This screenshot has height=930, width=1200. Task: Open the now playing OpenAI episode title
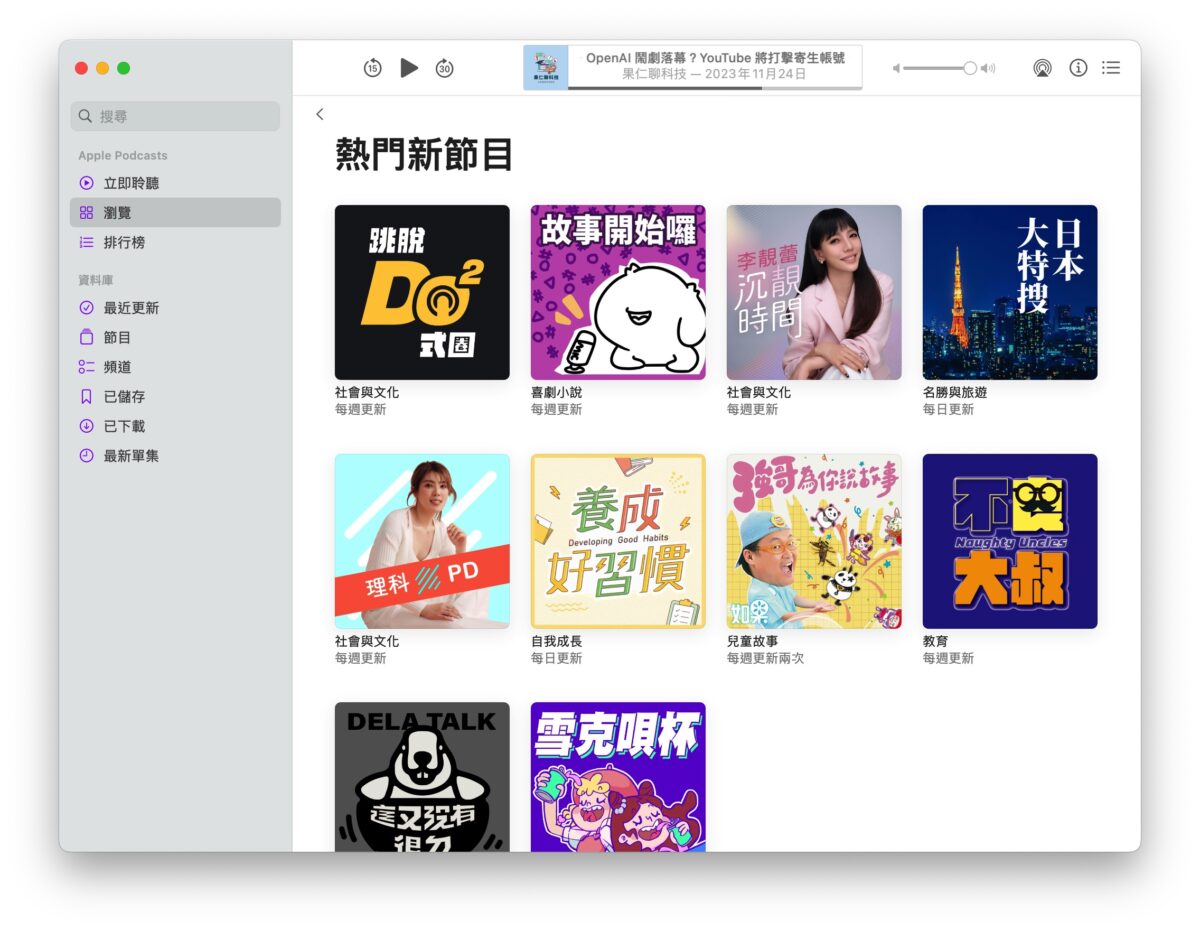[715, 58]
